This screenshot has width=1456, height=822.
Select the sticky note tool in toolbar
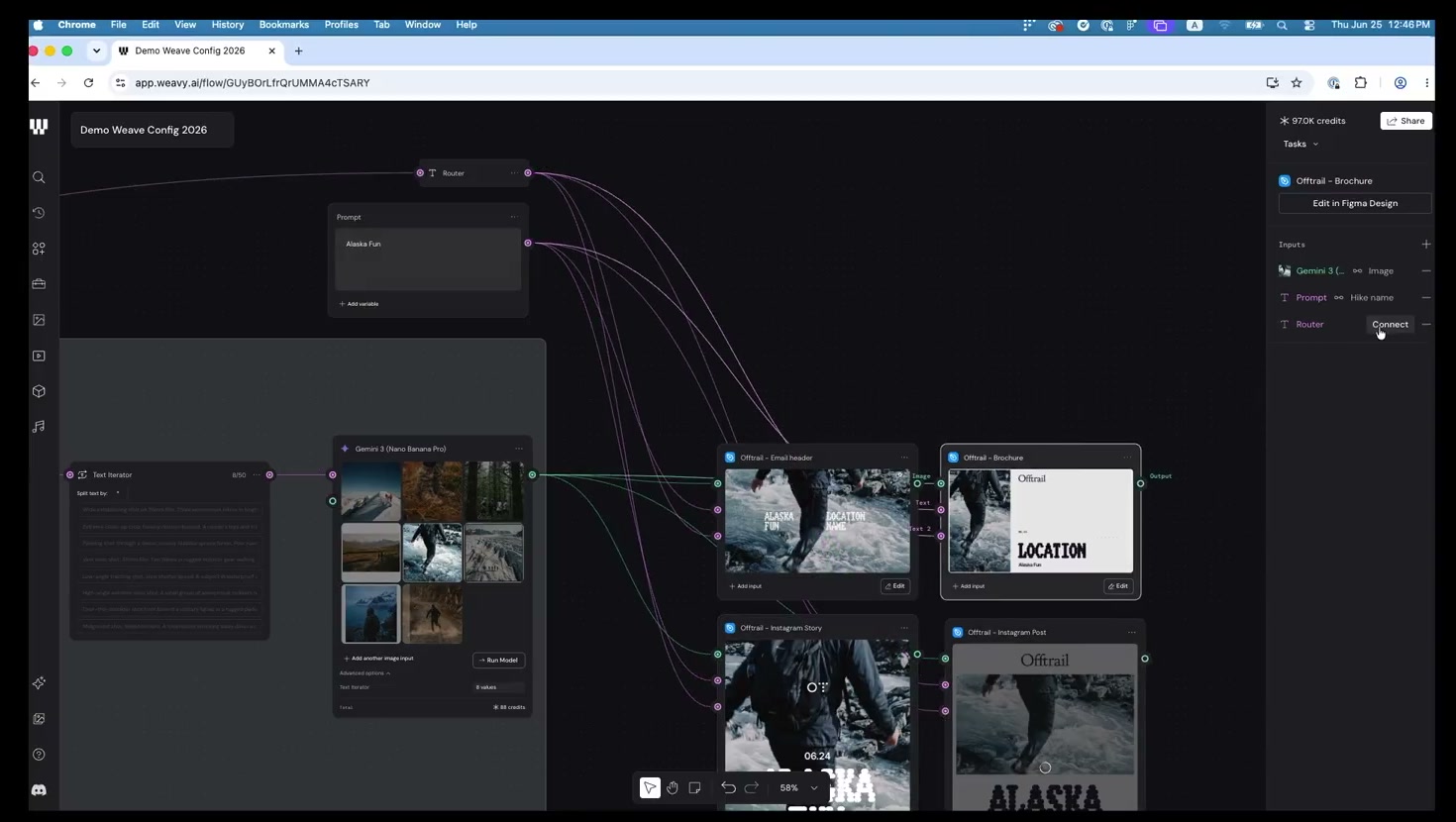695,787
